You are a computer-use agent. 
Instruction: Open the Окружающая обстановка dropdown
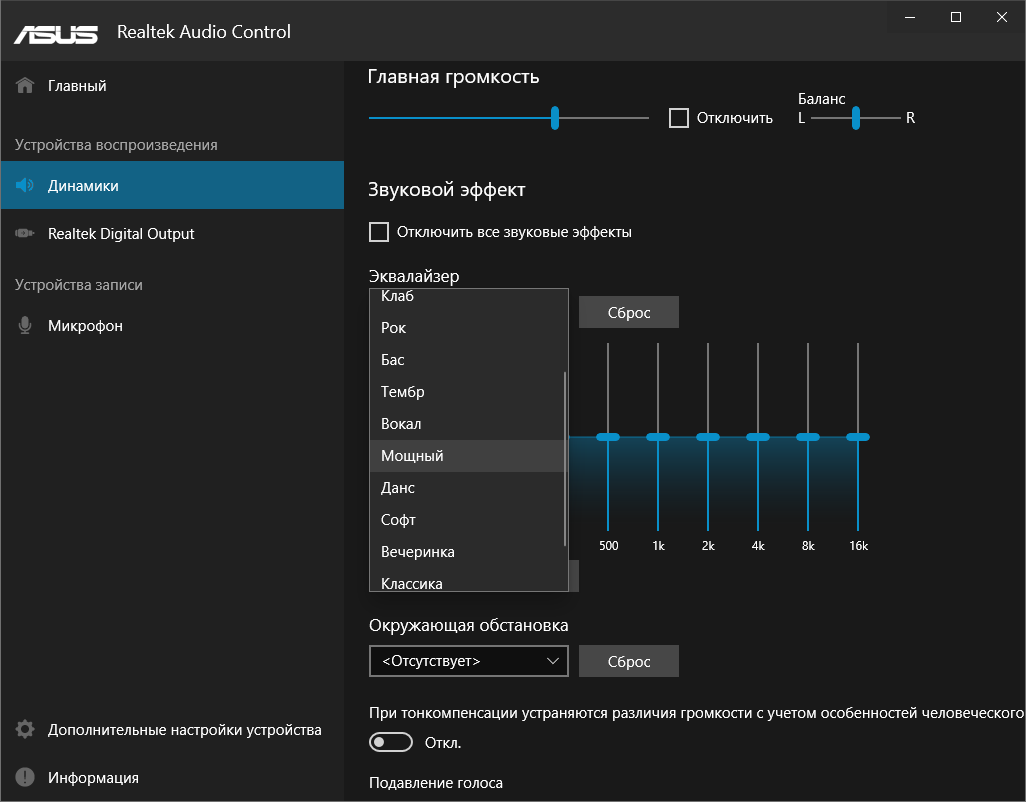click(x=468, y=661)
